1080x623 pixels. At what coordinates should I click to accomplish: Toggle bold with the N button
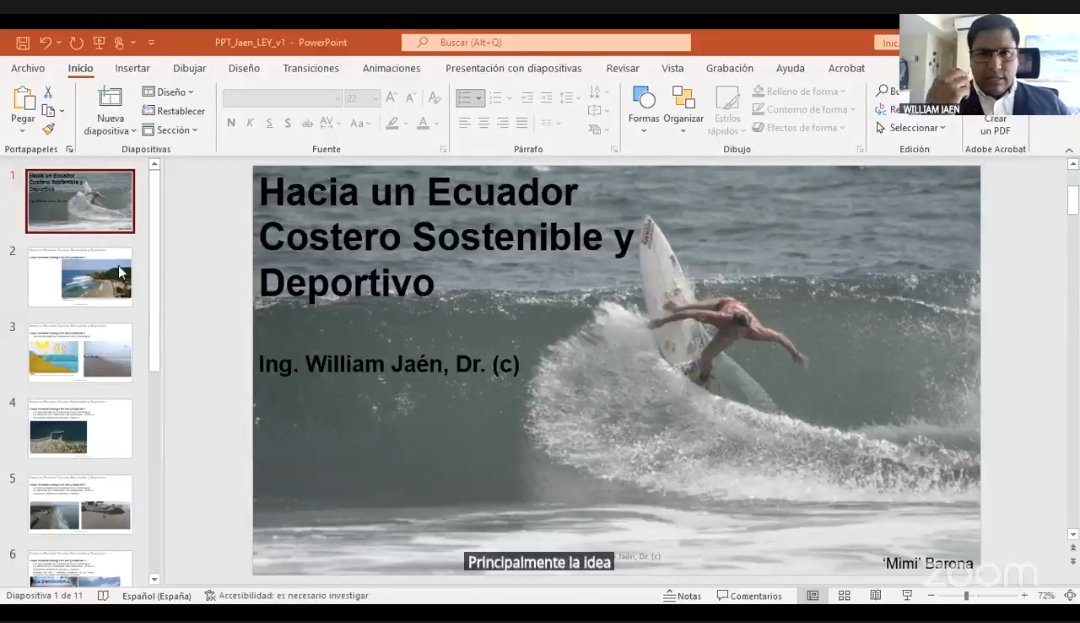[231, 123]
